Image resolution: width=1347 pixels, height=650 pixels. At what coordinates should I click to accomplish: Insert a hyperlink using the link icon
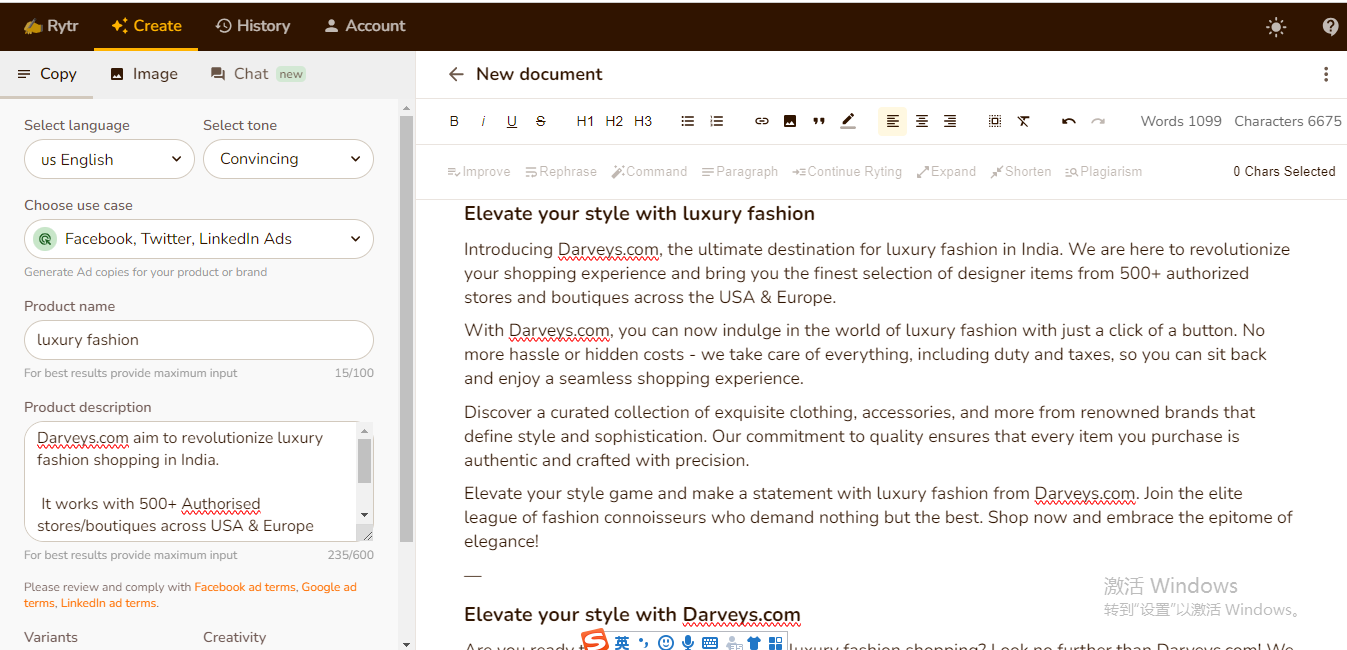pos(762,121)
